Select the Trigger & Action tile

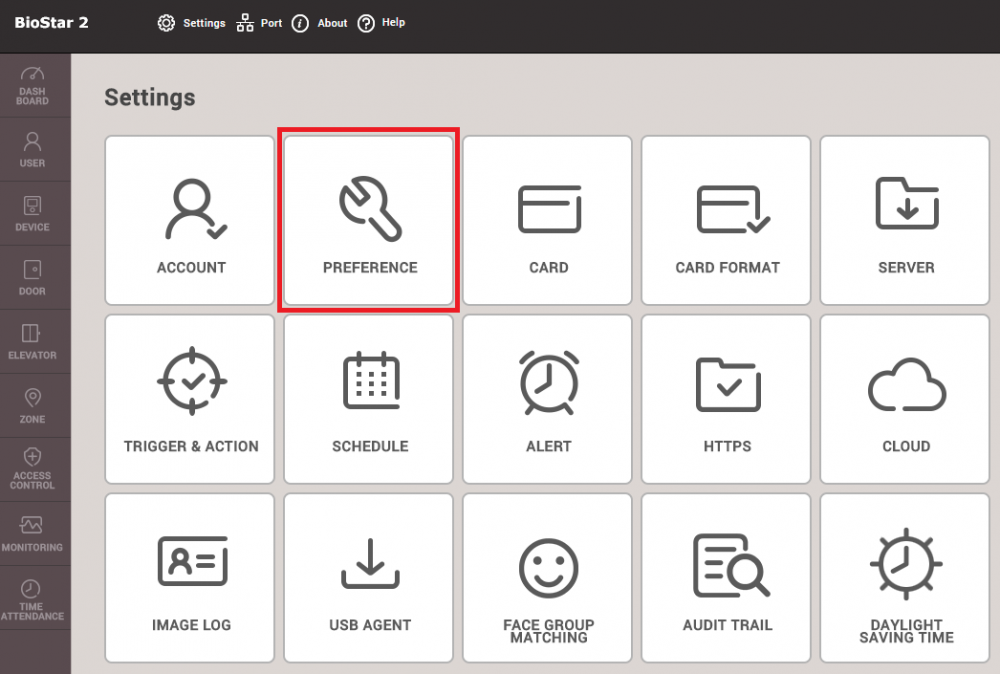pyautogui.click(x=190, y=400)
